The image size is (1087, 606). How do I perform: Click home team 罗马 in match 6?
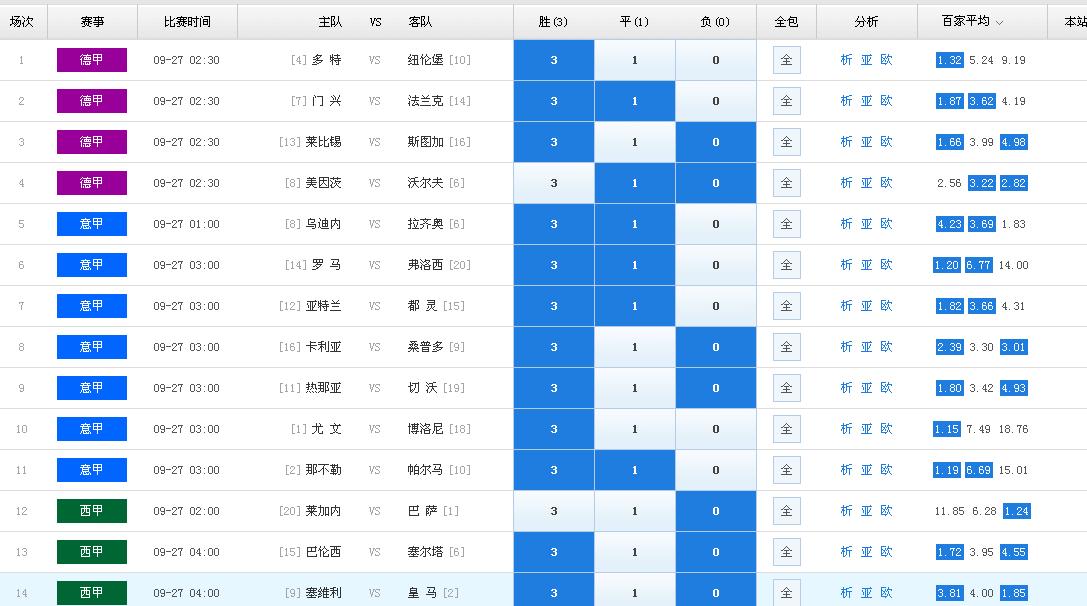click(326, 264)
